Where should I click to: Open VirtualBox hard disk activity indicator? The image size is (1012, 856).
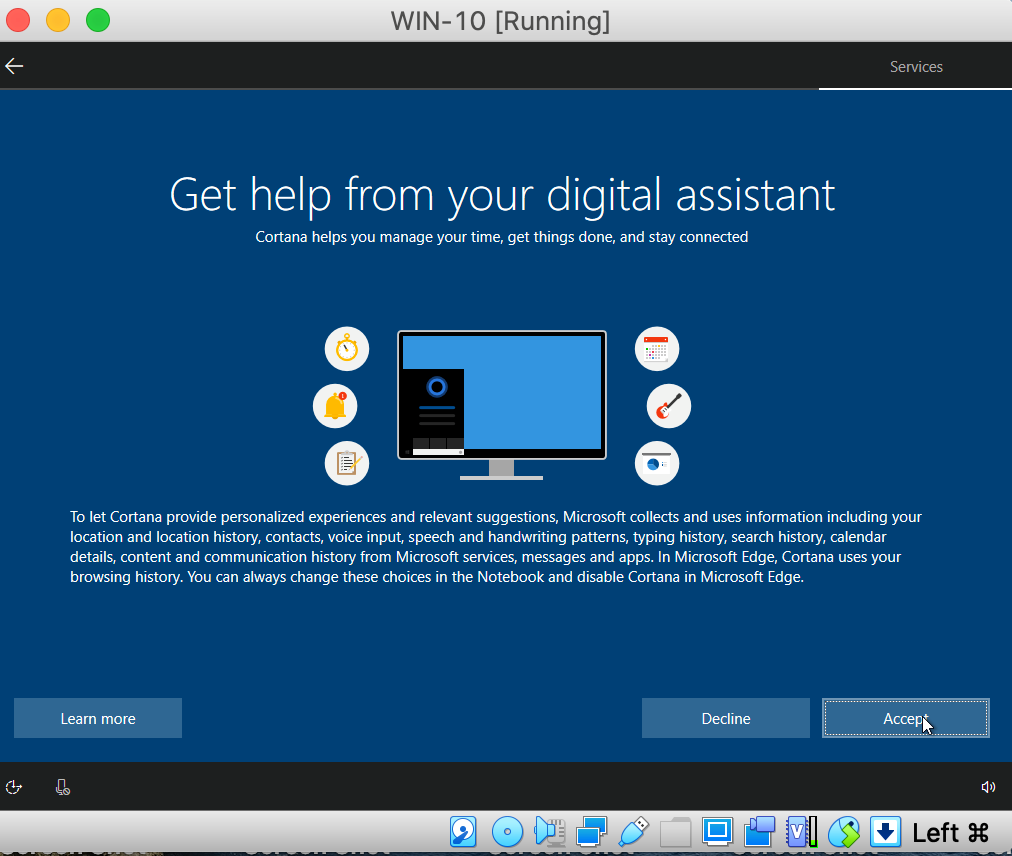coord(463,831)
